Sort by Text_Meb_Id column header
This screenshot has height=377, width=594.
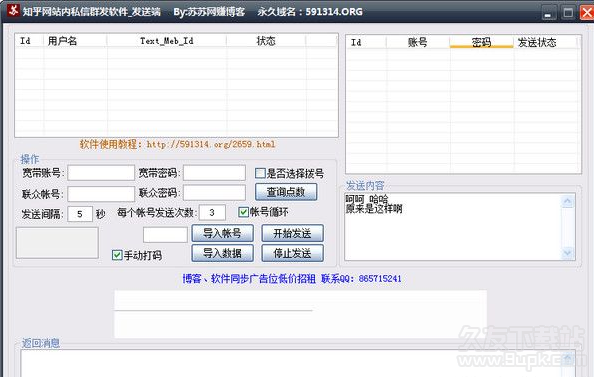pos(167,41)
